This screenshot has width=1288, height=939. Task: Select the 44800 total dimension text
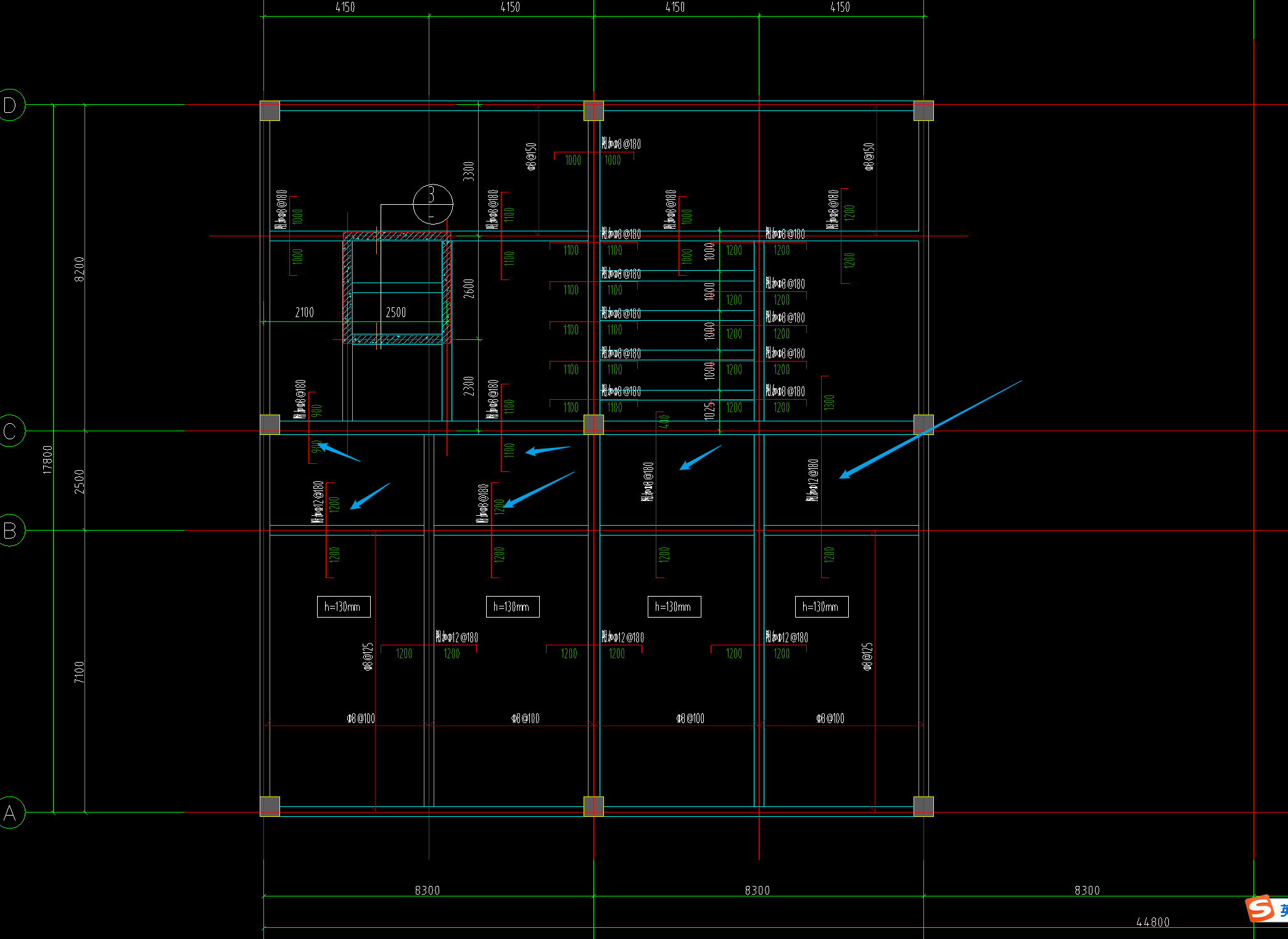(x=1152, y=922)
